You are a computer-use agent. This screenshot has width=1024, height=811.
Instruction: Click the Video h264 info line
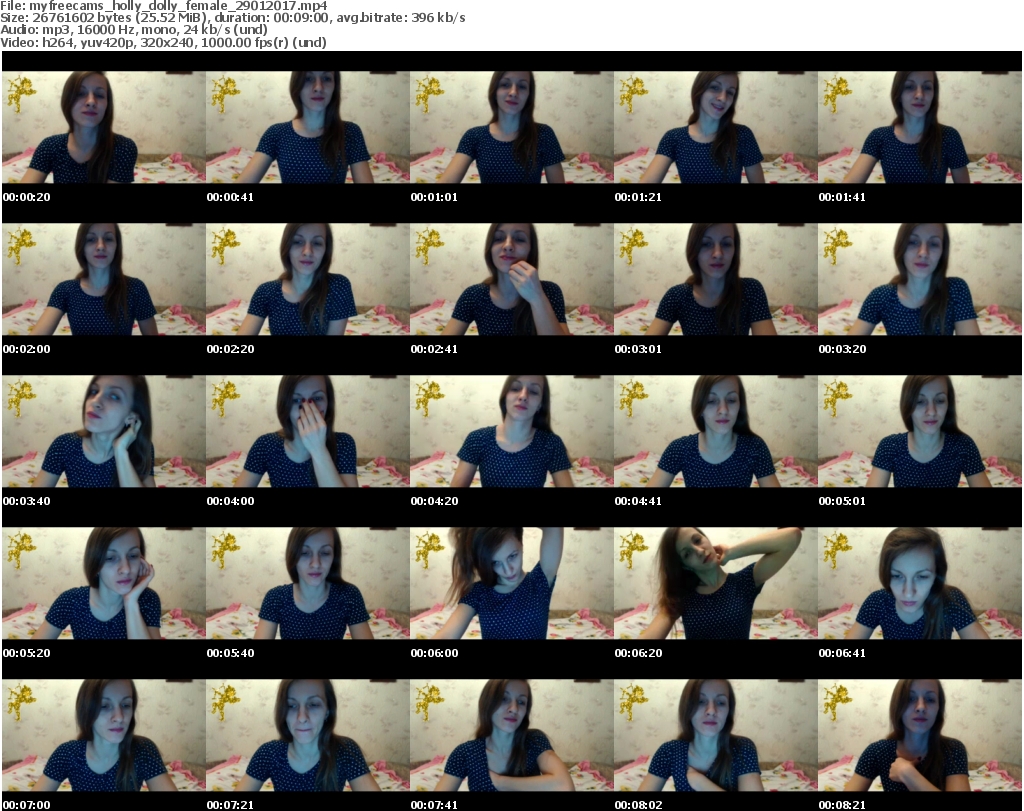click(163, 42)
